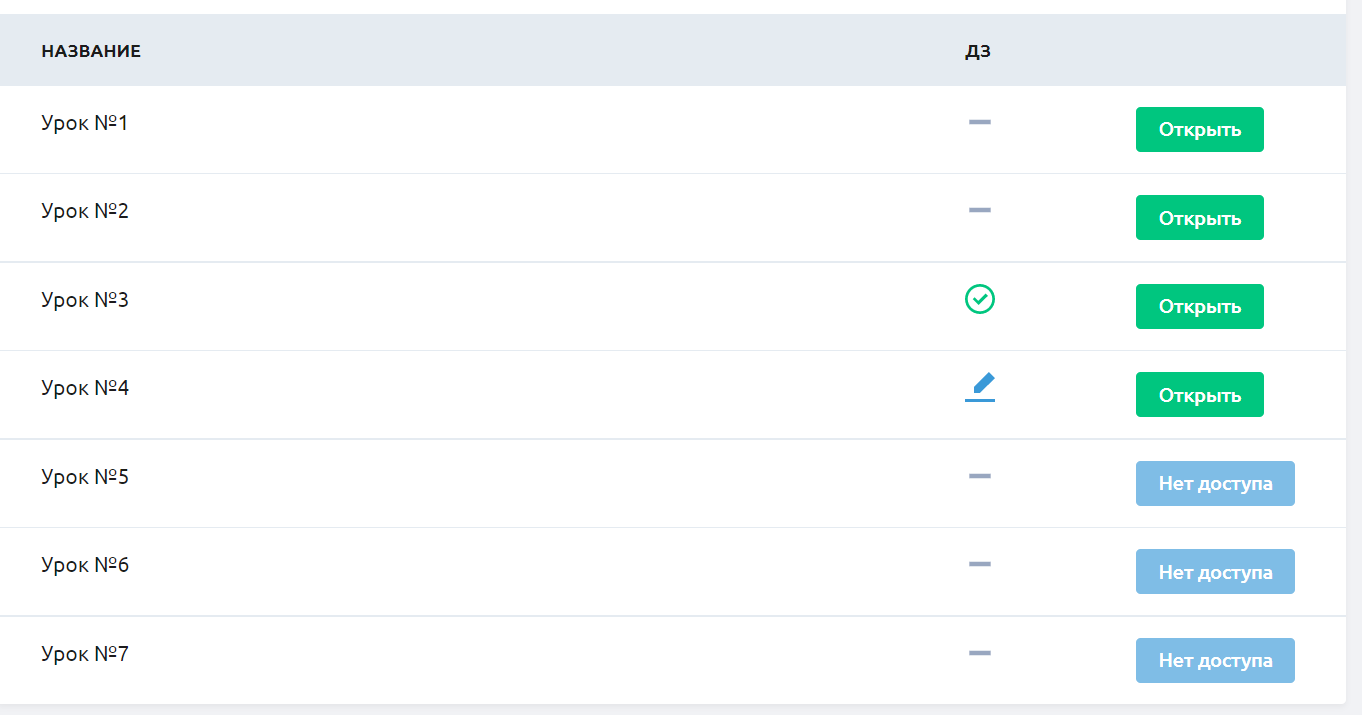Click the dash homework icon for Урок №6
This screenshot has width=1362, height=715.
[980, 564]
